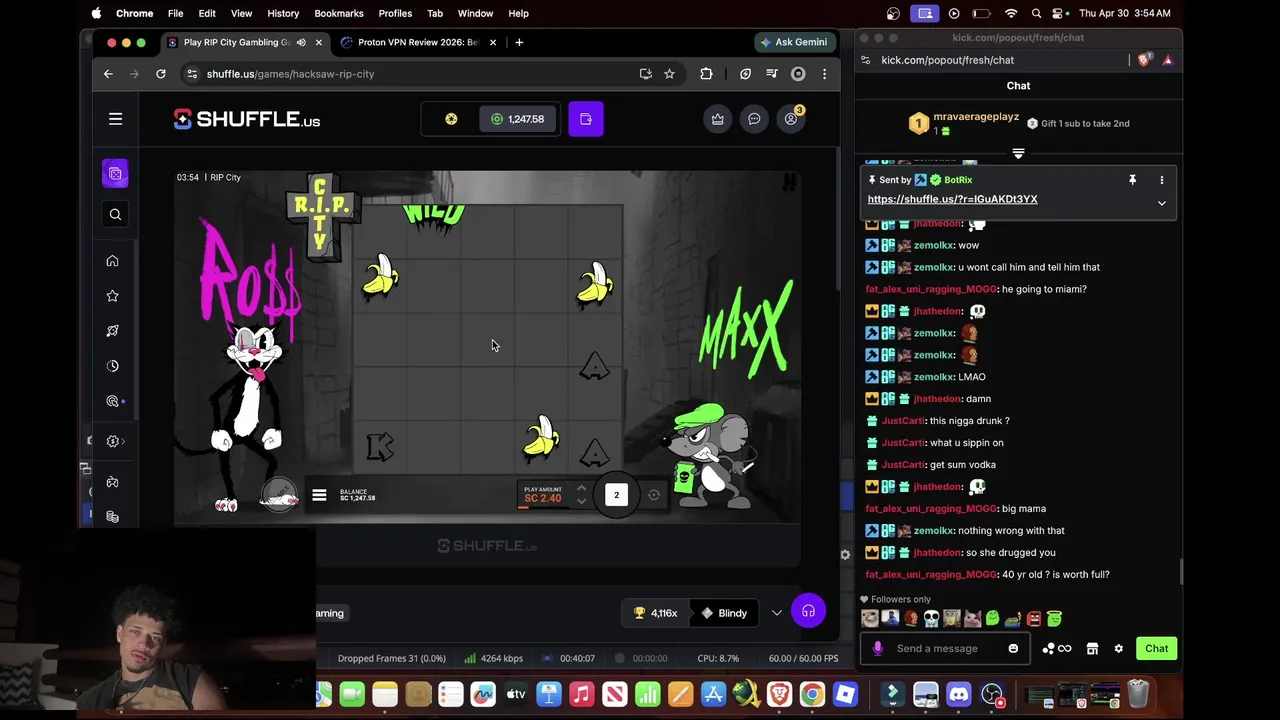Open the channel points infinity icon
This screenshot has height=720, width=1280.
[1056, 648]
